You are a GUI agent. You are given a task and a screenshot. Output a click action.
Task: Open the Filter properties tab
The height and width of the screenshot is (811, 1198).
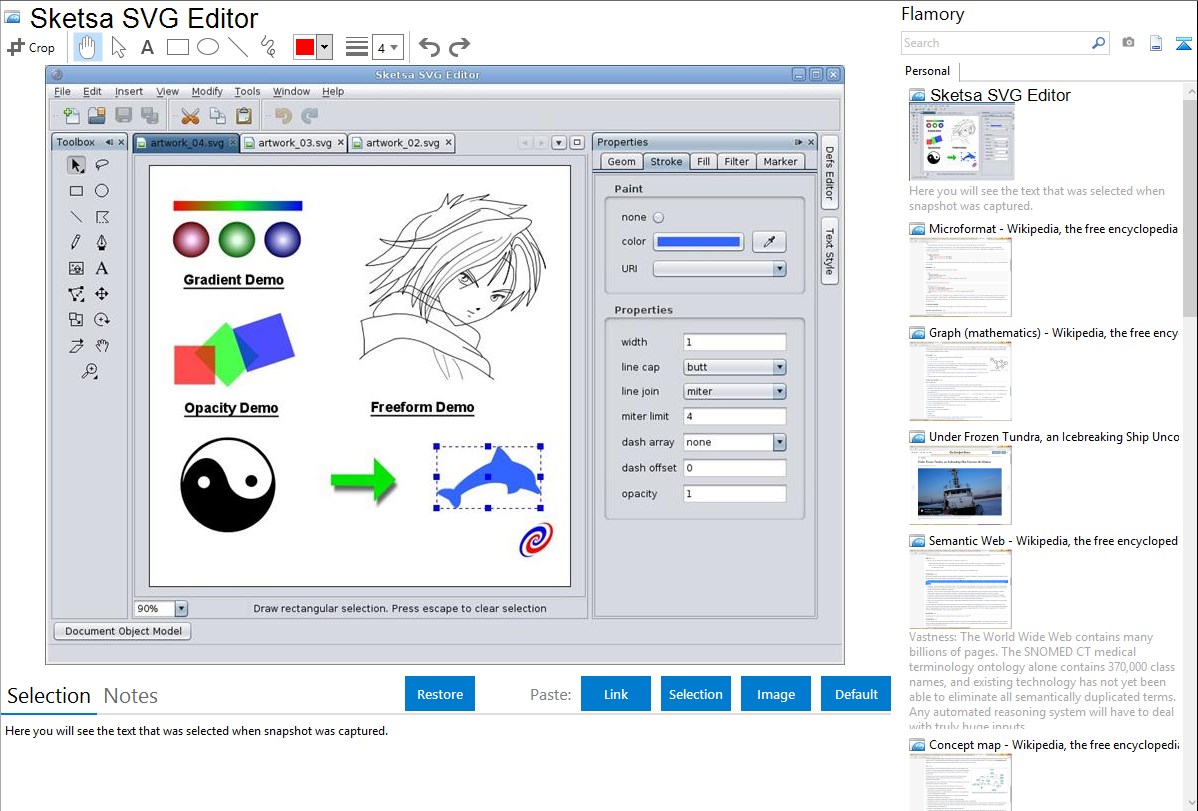tap(737, 161)
